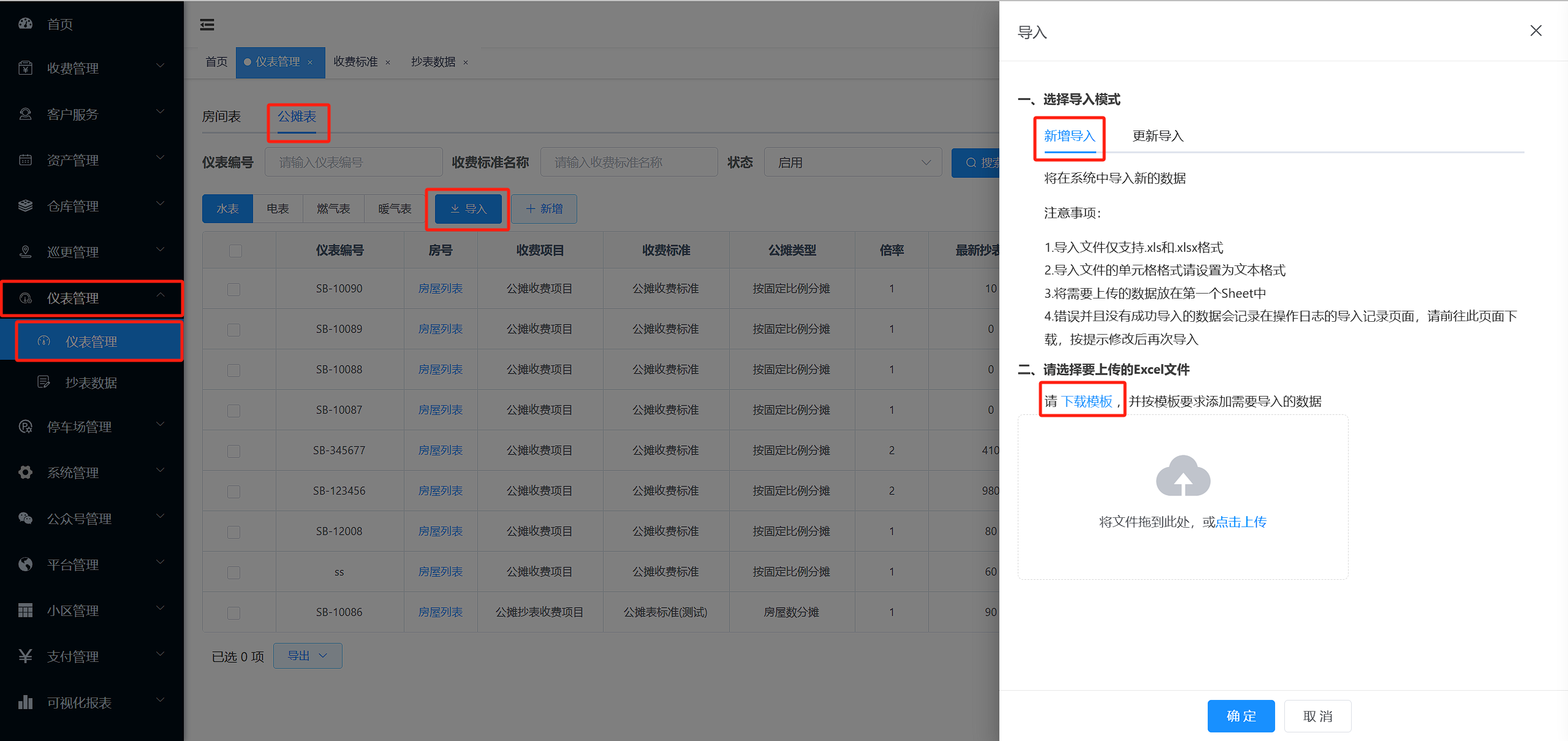Viewport: 1568px width, 741px height.
Task: Click the 收费管理 sidebar icon
Action: pos(25,68)
